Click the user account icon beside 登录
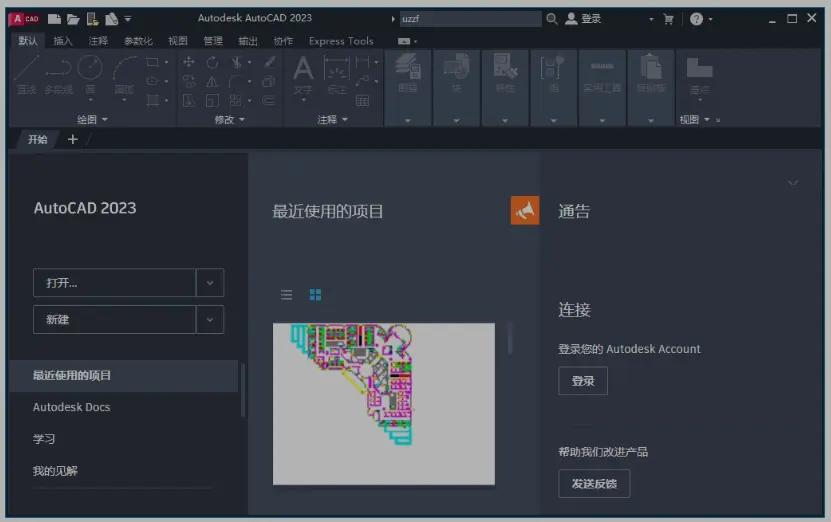831x522 pixels. [571, 19]
